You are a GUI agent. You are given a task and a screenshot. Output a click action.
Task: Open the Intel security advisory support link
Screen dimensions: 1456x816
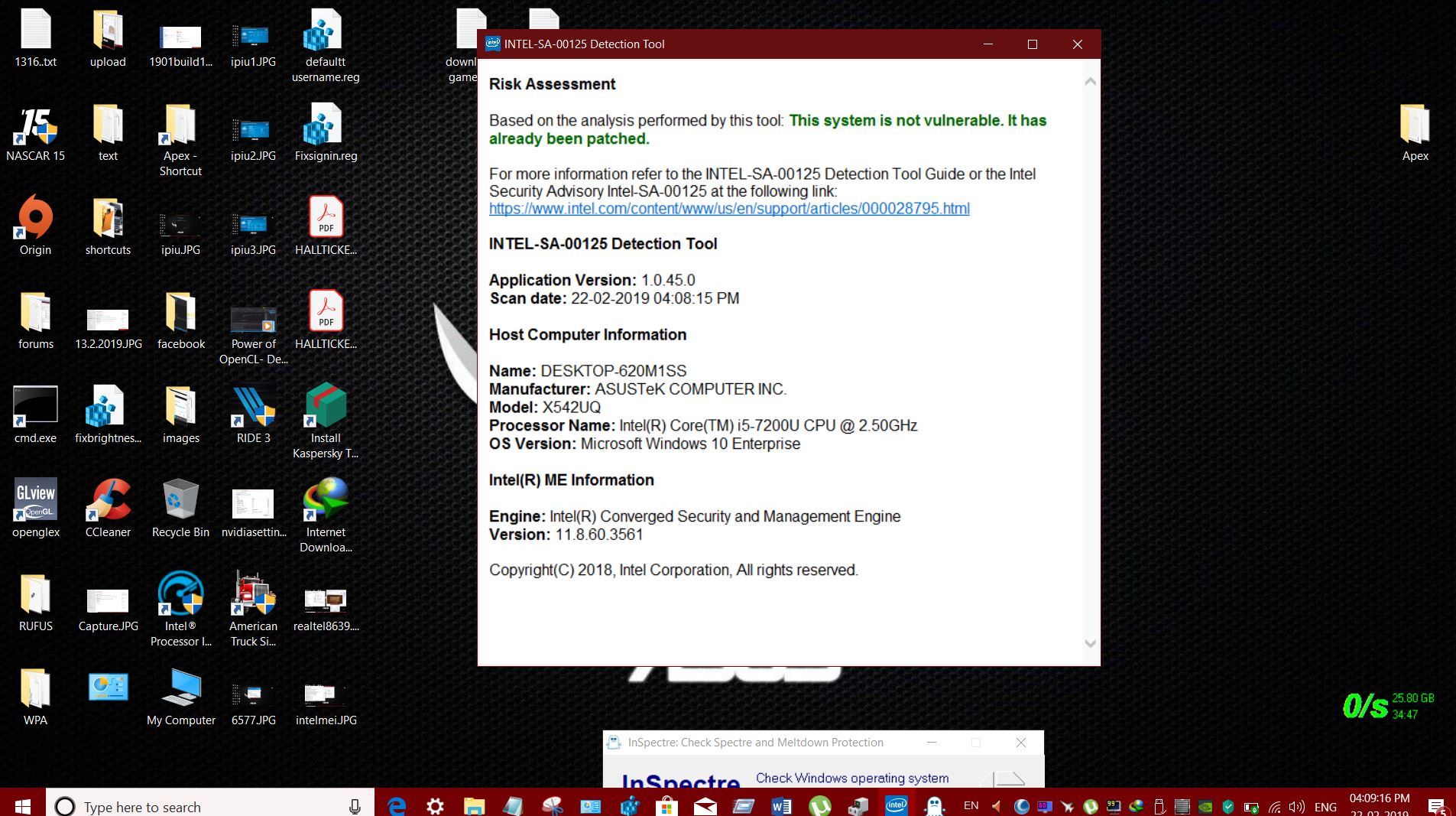pos(729,209)
